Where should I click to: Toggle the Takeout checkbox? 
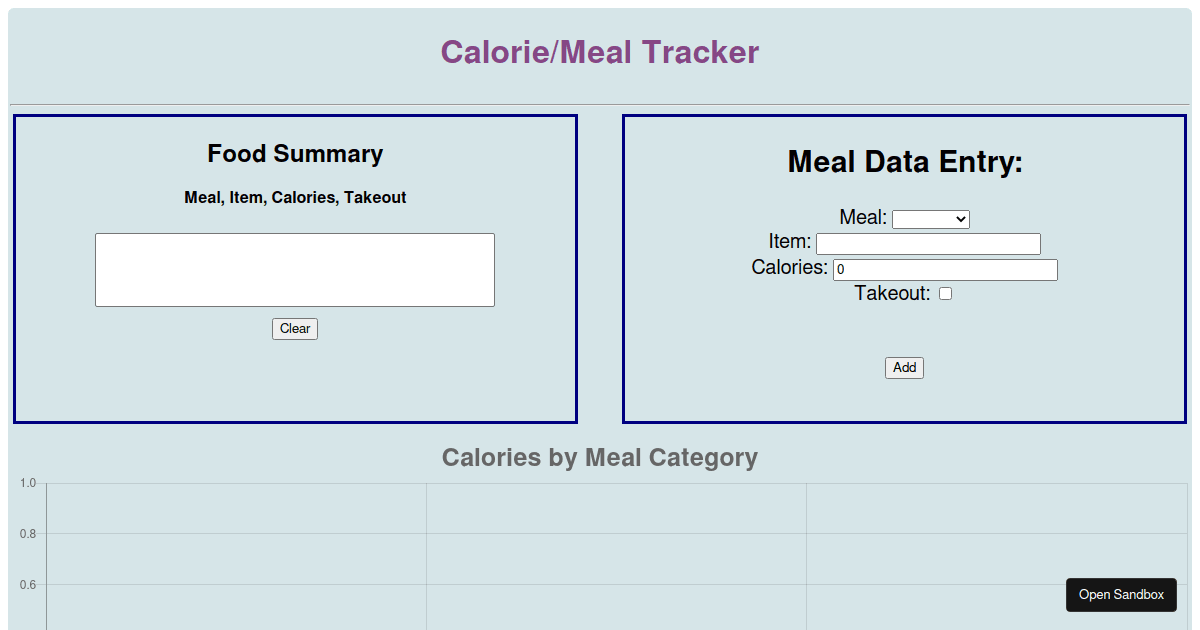click(x=945, y=294)
